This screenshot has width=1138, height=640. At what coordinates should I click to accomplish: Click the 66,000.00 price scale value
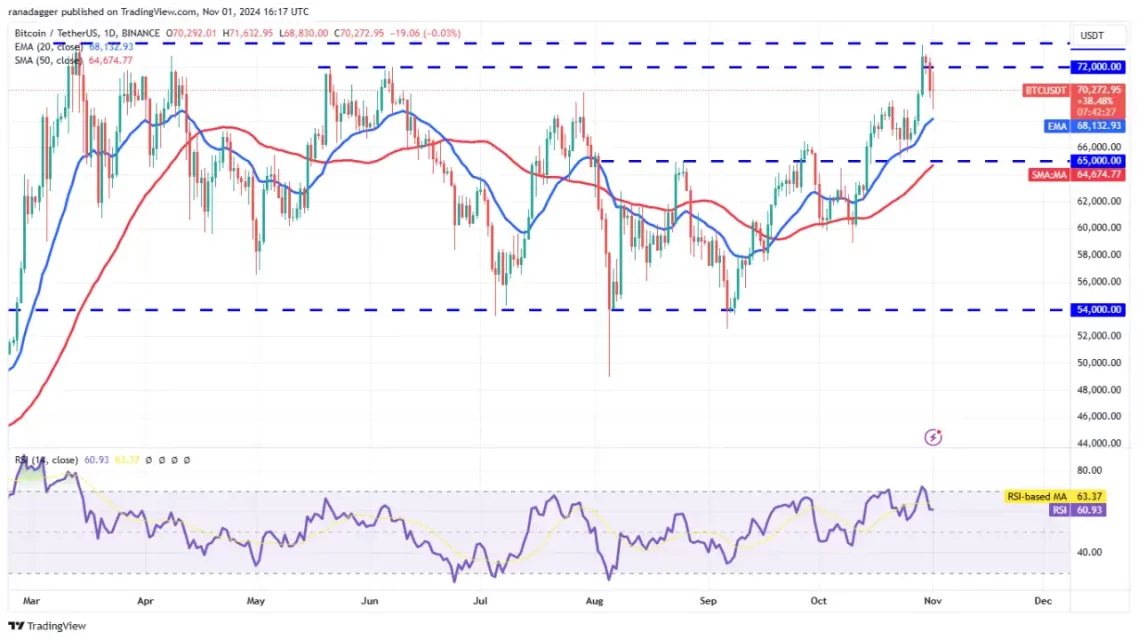[x=1096, y=147]
